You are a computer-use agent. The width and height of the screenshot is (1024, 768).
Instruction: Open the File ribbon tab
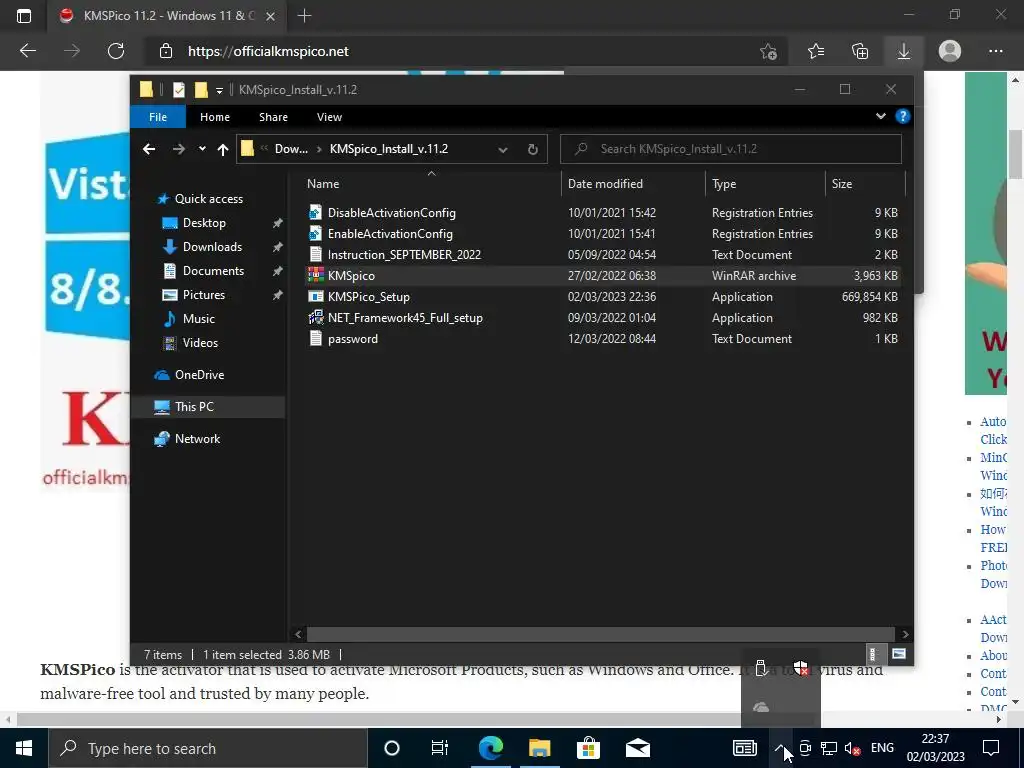(x=158, y=117)
